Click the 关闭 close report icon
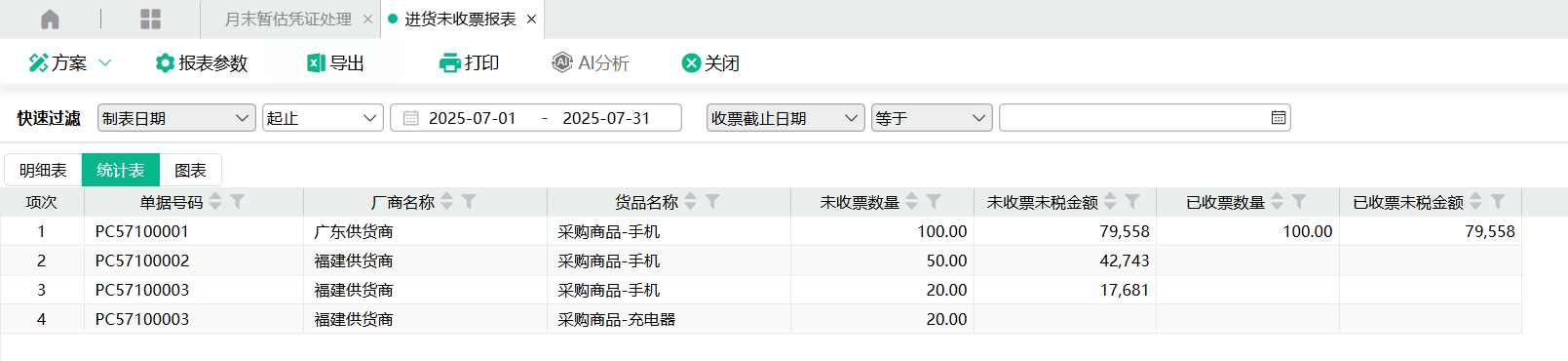 (691, 63)
